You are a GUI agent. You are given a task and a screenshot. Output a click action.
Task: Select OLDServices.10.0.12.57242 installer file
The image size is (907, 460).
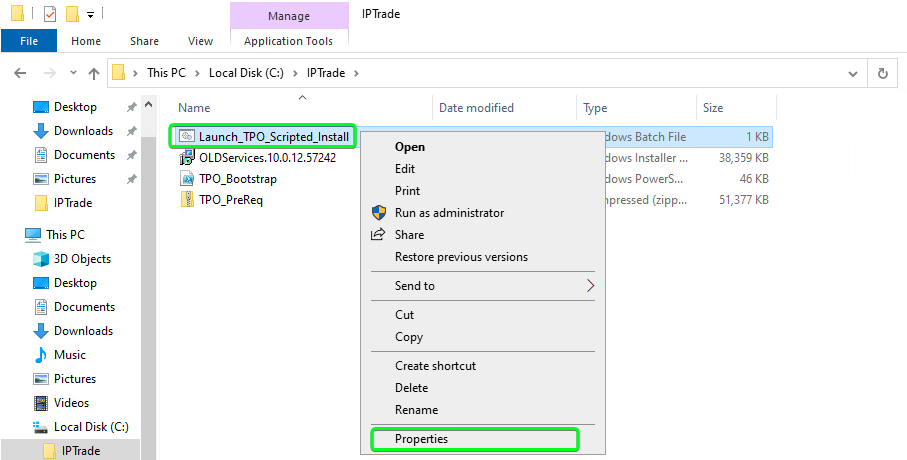click(x=267, y=157)
